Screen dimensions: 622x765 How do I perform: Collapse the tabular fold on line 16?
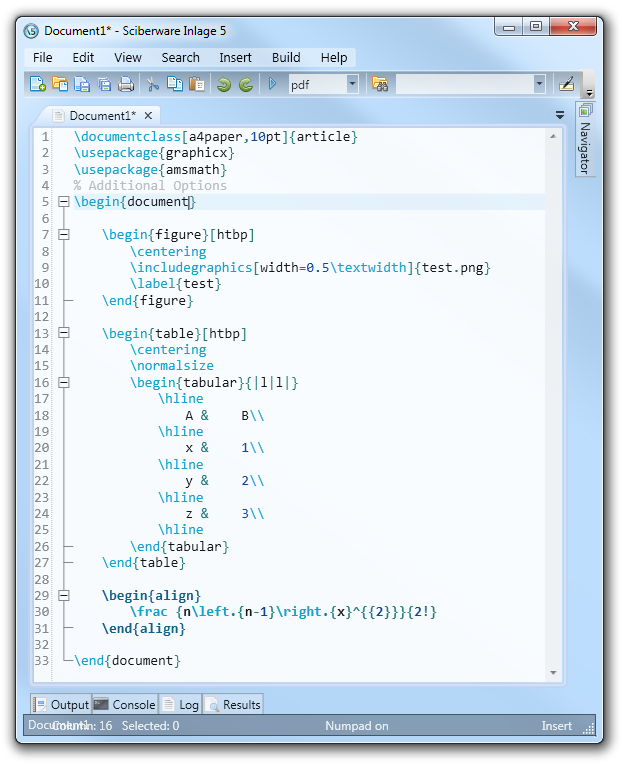pos(63,382)
